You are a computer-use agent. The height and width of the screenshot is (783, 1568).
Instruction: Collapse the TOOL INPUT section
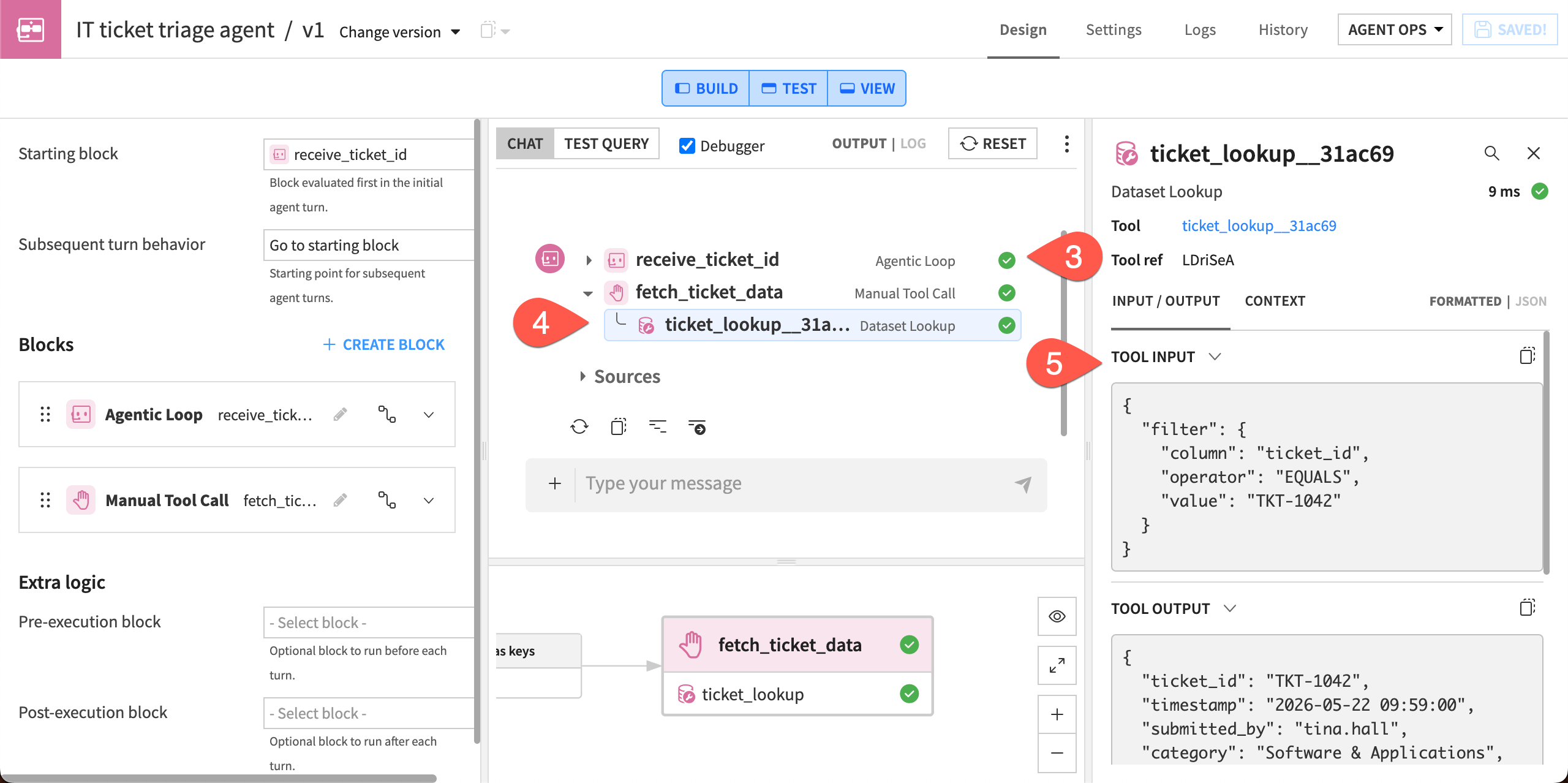(1215, 357)
